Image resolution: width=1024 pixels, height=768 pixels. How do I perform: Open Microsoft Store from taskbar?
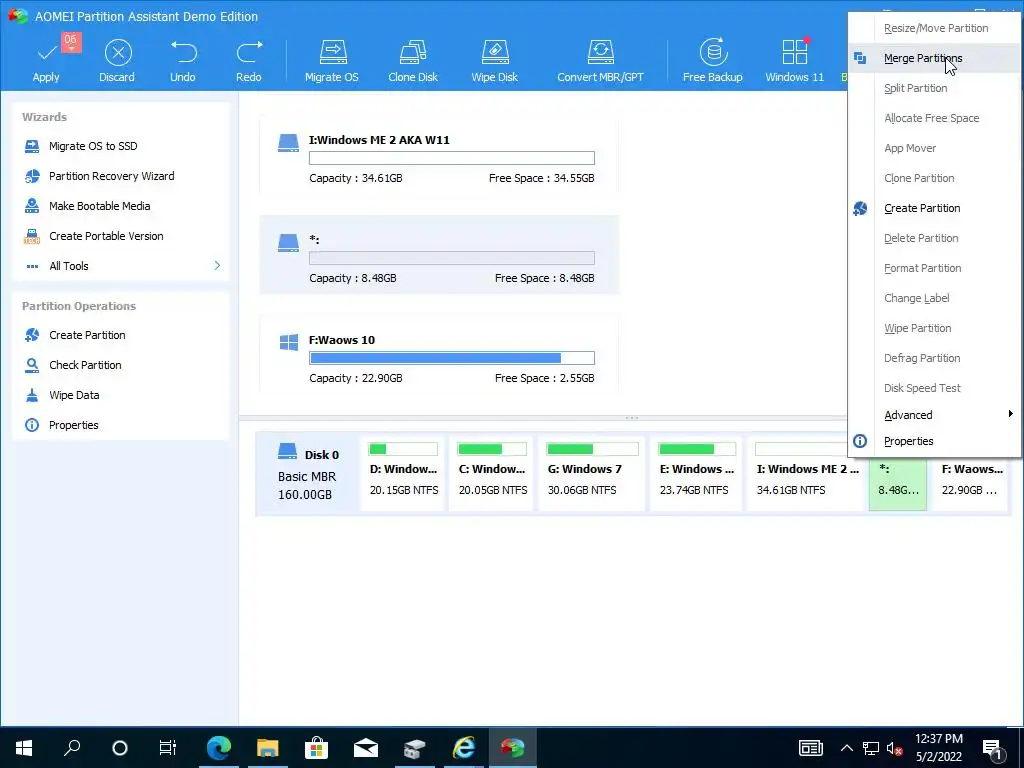point(316,747)
